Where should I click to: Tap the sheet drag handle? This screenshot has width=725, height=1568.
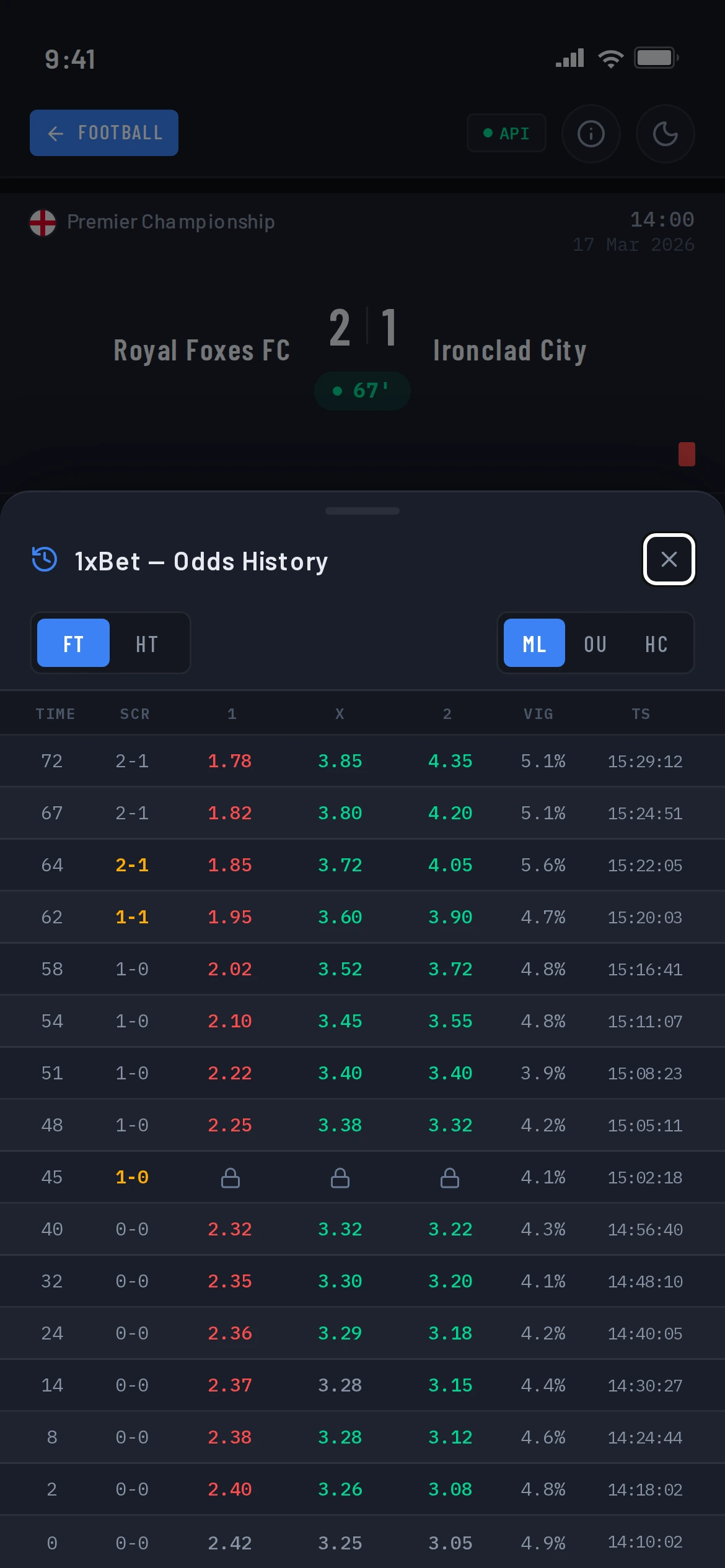point(362,511)
